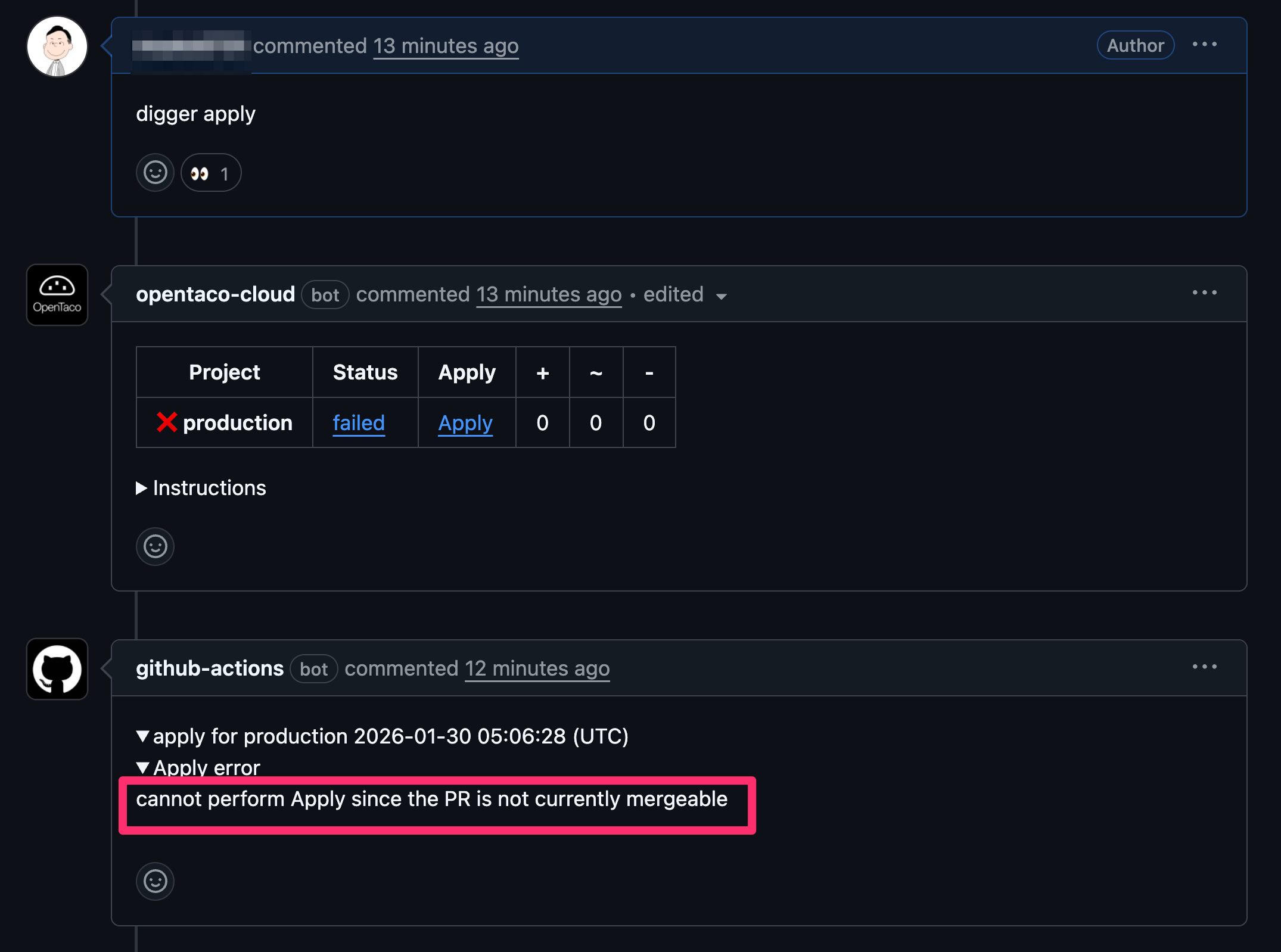Expand the Instructions section
The image size is (1281, 952).
click(201, 488)
